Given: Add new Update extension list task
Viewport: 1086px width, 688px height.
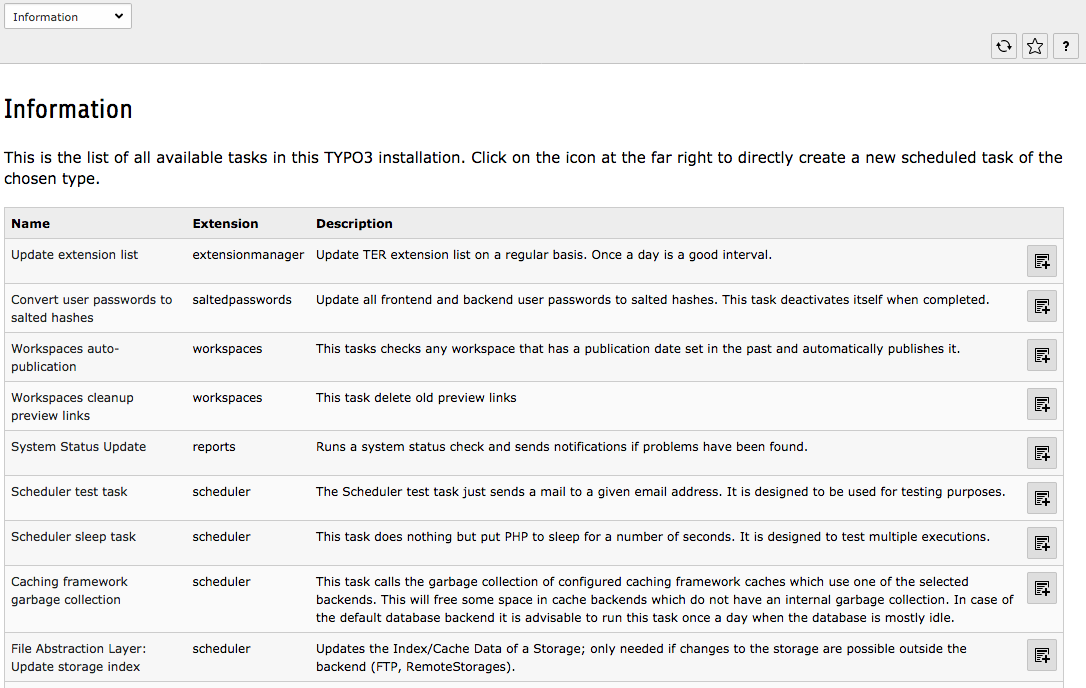Looking at the screenshot, I should 1041,261.
